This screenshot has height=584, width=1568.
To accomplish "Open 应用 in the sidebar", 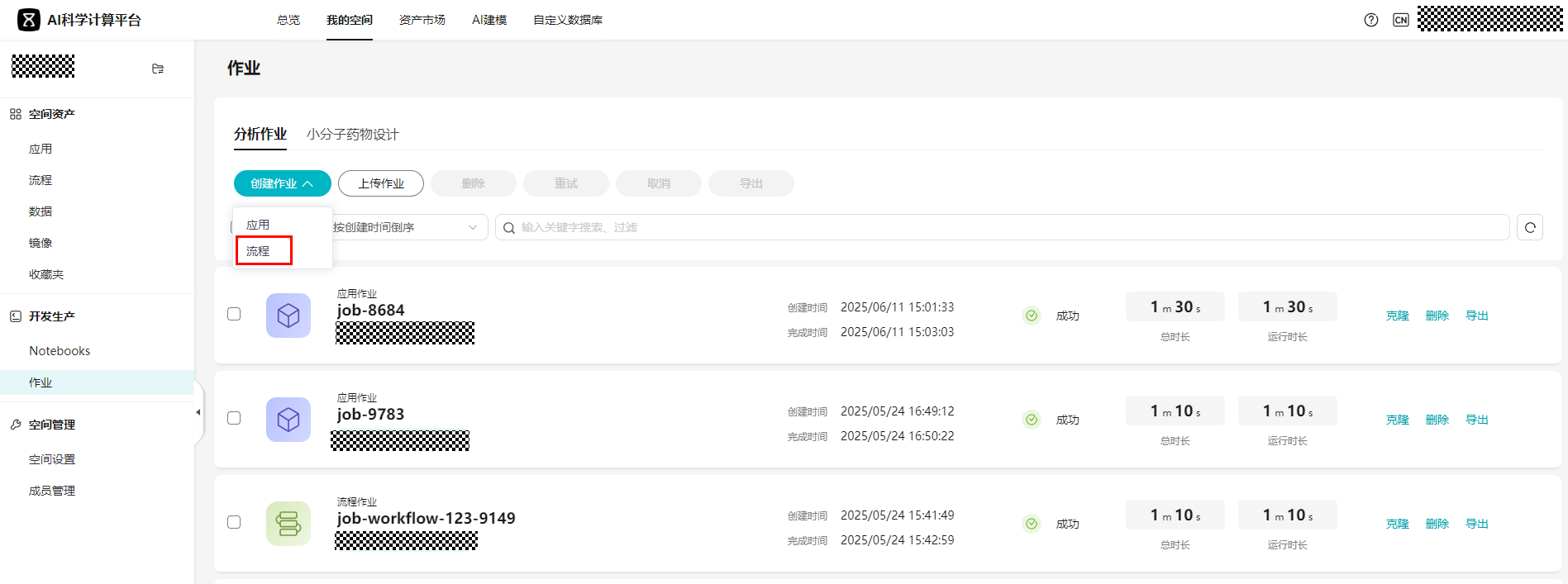I will click(x=41, y=149).
